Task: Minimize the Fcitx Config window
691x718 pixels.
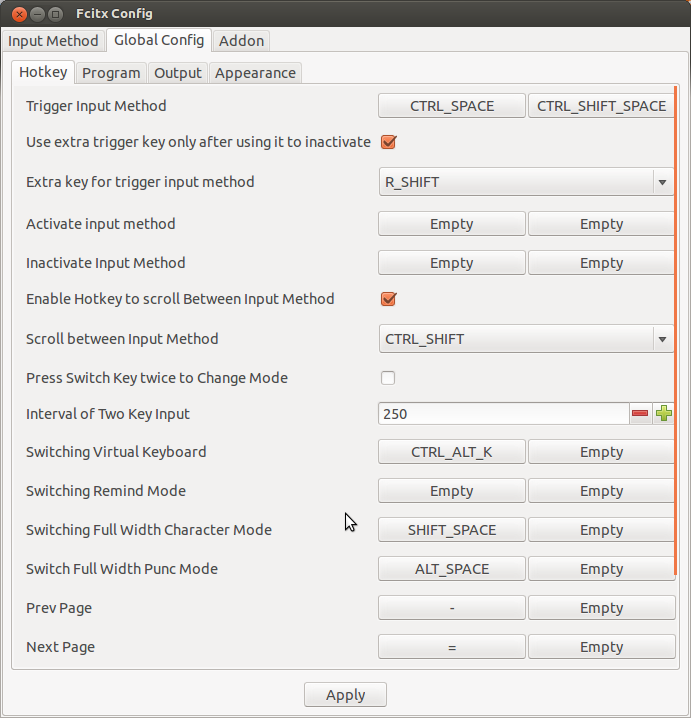Action: [x=37, y=14]
